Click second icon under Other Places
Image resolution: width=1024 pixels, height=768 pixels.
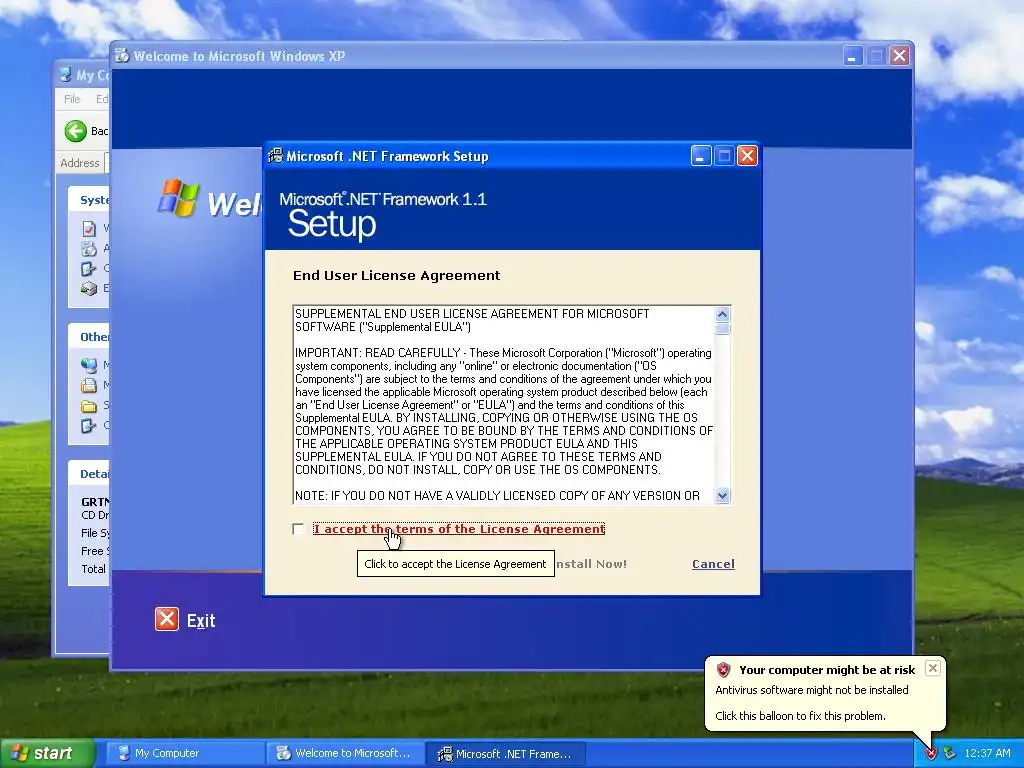click(89, 385)
